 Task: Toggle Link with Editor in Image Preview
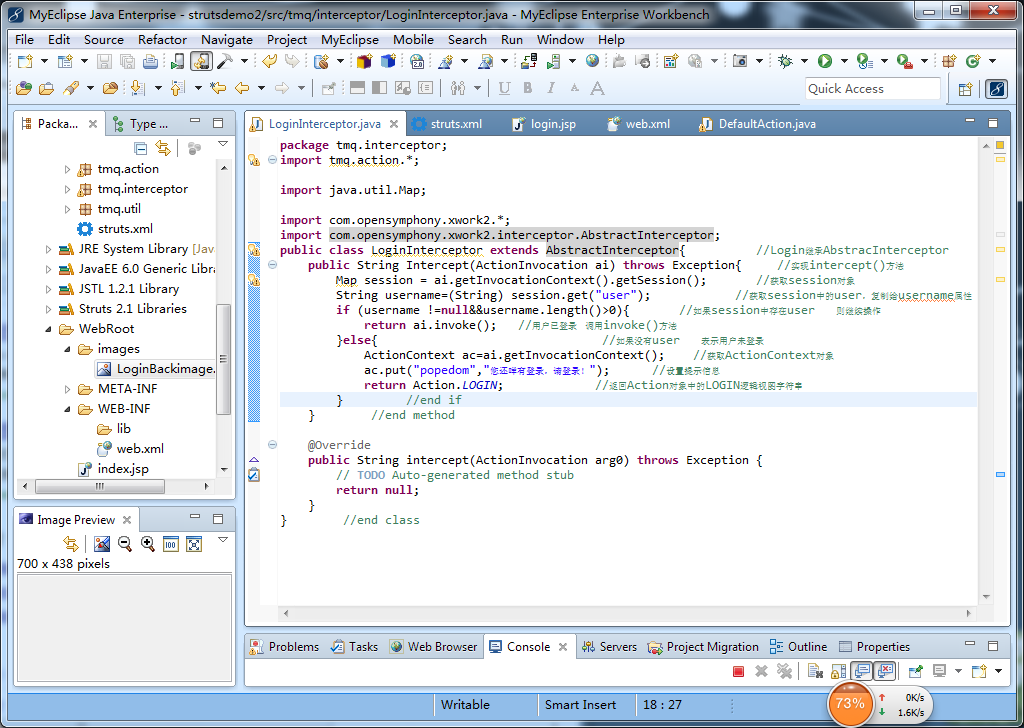(71, 543)
